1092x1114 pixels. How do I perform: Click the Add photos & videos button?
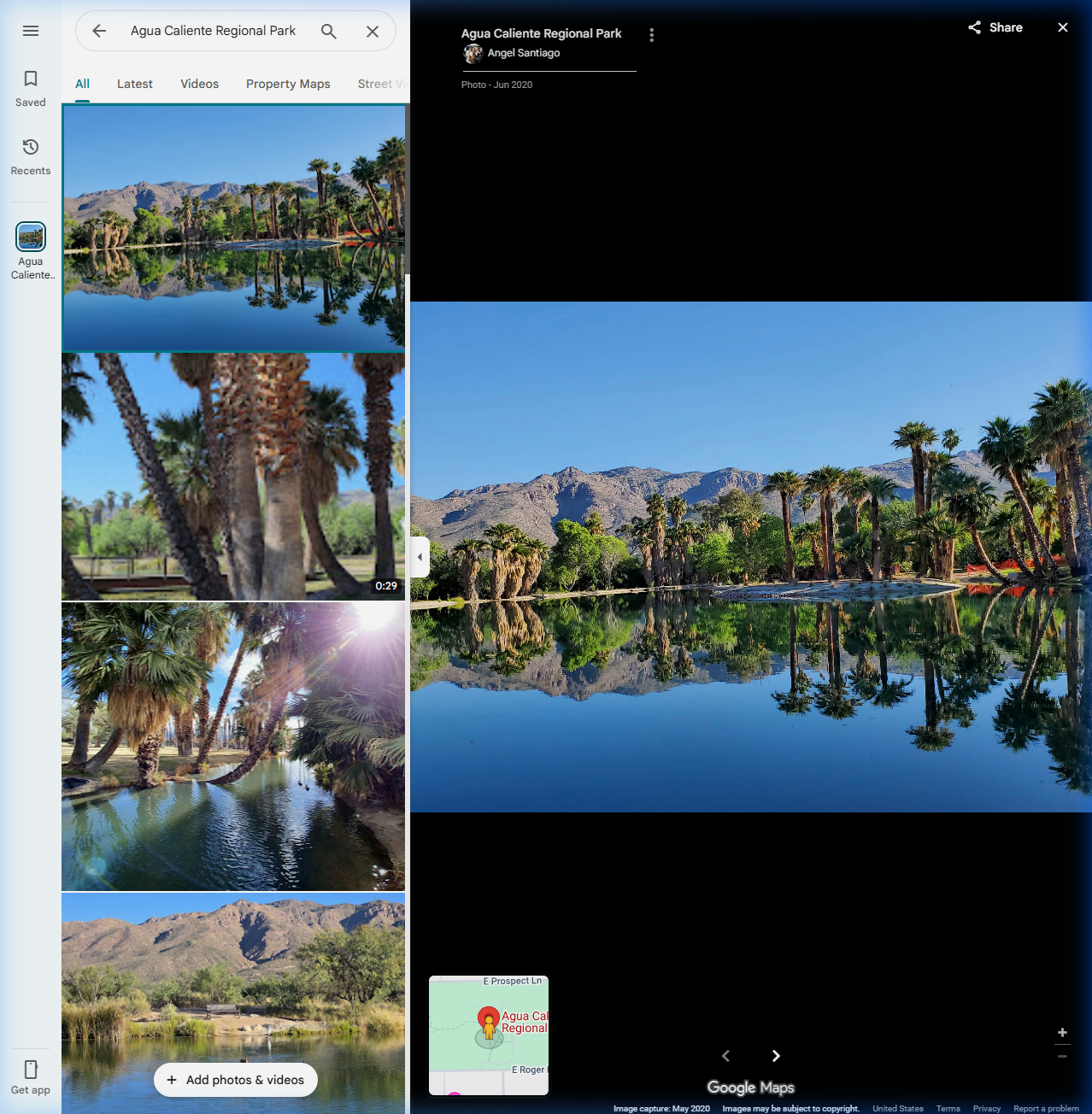(235, 1080)
